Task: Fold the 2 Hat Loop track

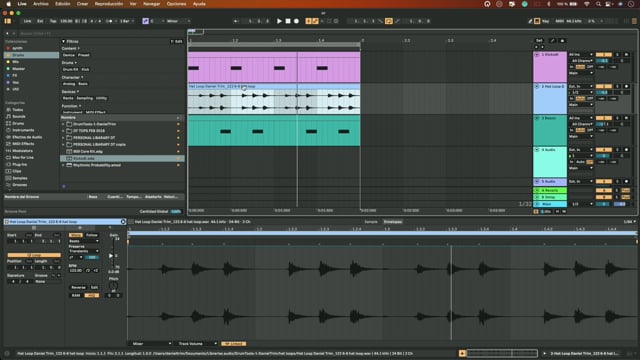Action: click(x=537, y=87)
